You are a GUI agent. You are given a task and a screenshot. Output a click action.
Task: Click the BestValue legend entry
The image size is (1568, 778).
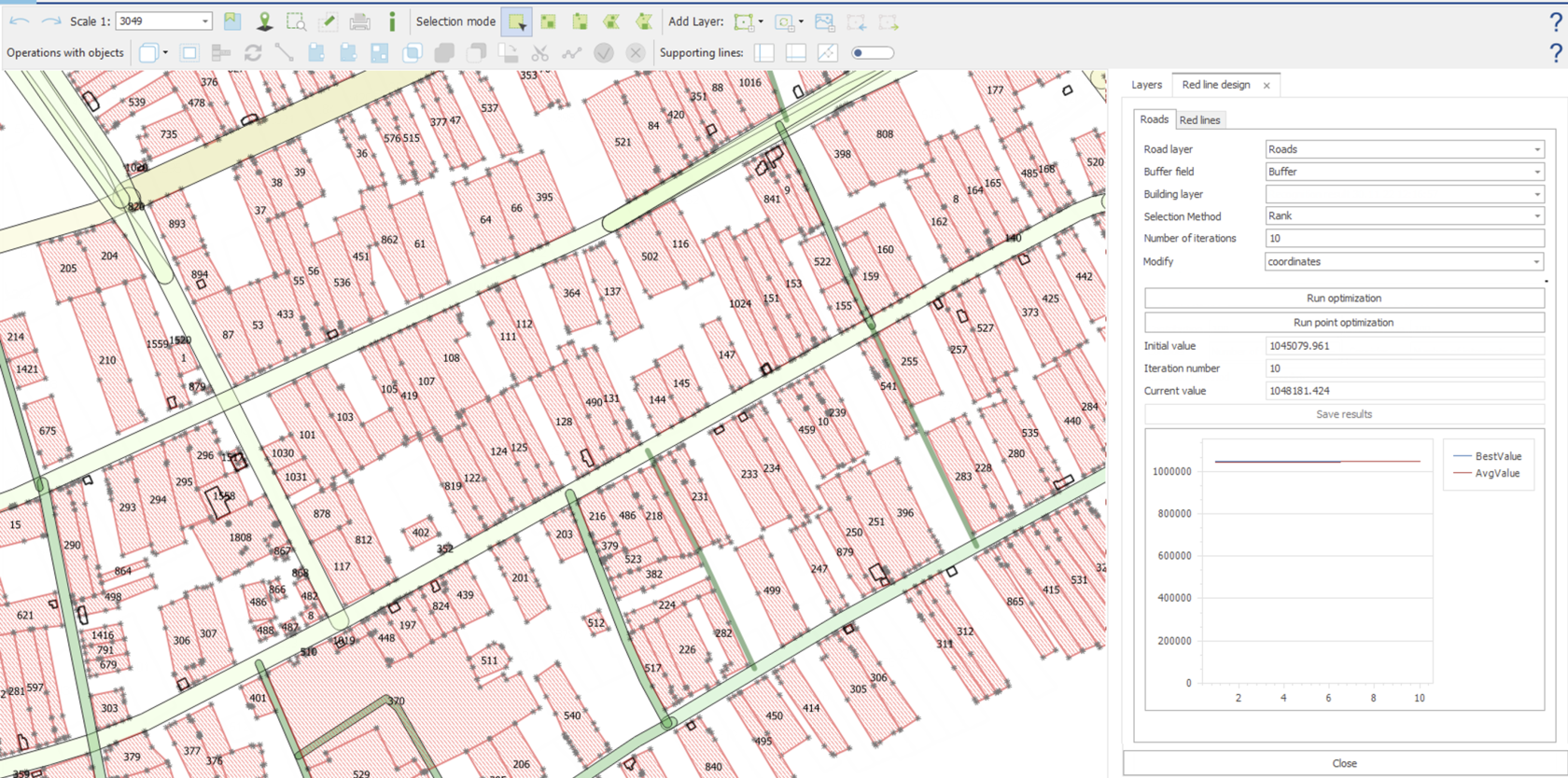pyautogui.click(x=1488, y=456)
